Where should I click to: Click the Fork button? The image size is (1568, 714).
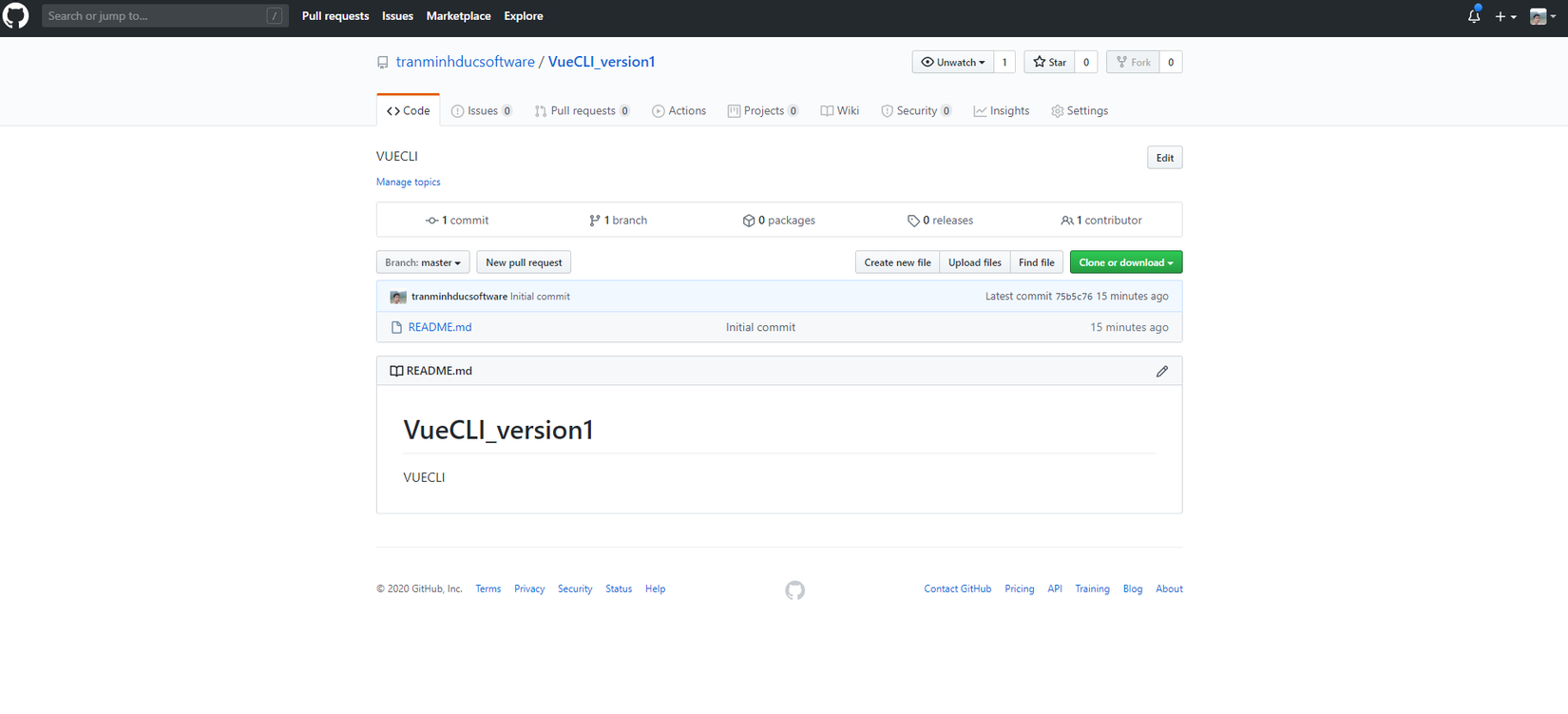(x=1133, y=63)
